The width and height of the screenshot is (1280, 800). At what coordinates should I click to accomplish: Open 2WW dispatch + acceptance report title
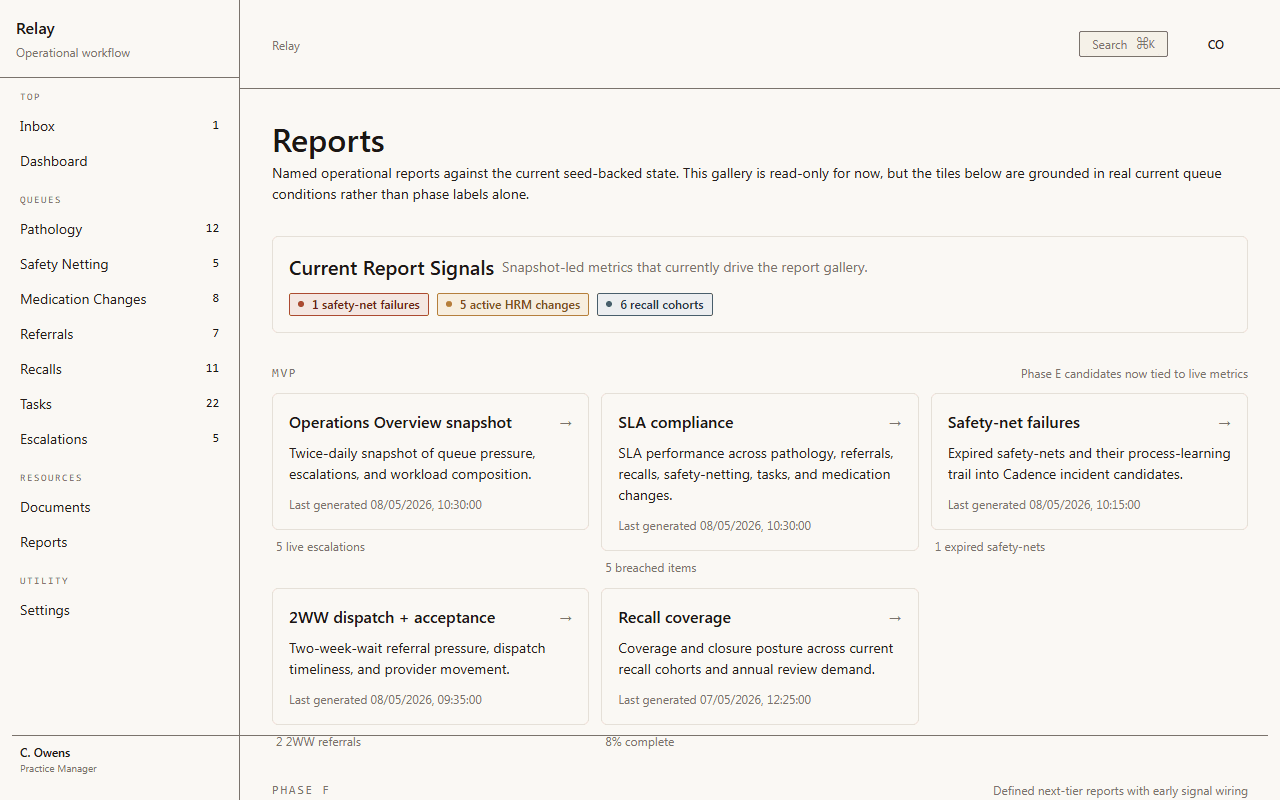(392, 618)
